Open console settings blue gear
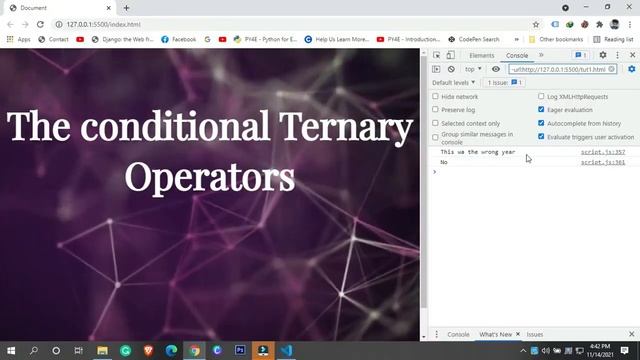 tap(632, 69)
